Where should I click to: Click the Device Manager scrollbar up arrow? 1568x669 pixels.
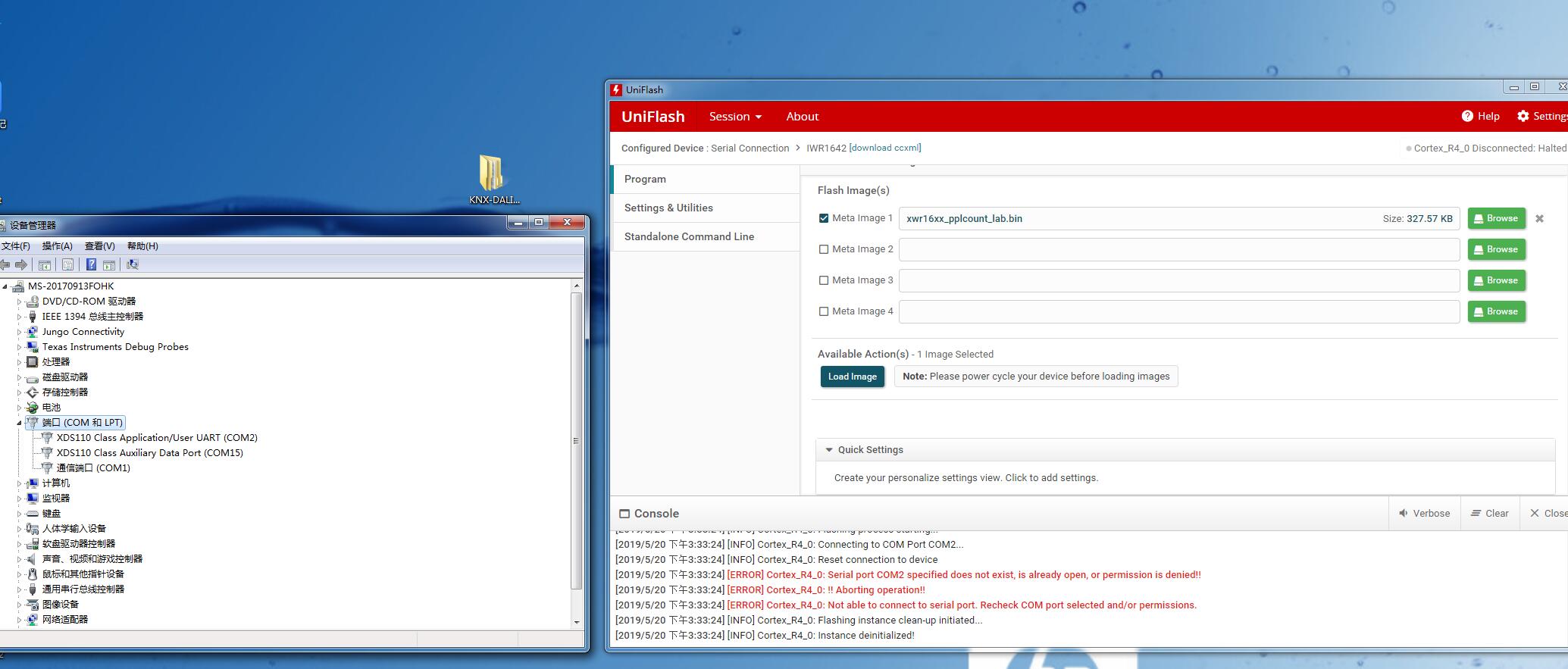coord(577,286)
